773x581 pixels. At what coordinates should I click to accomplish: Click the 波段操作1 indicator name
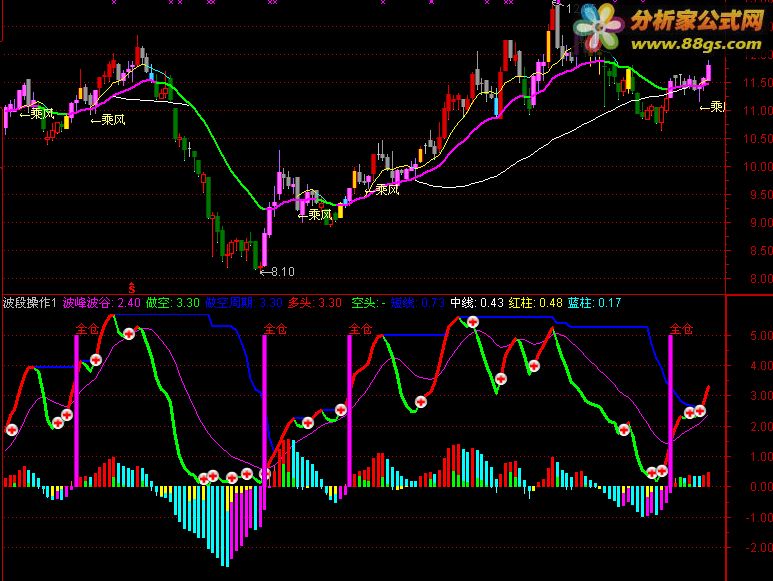point(30,303)
